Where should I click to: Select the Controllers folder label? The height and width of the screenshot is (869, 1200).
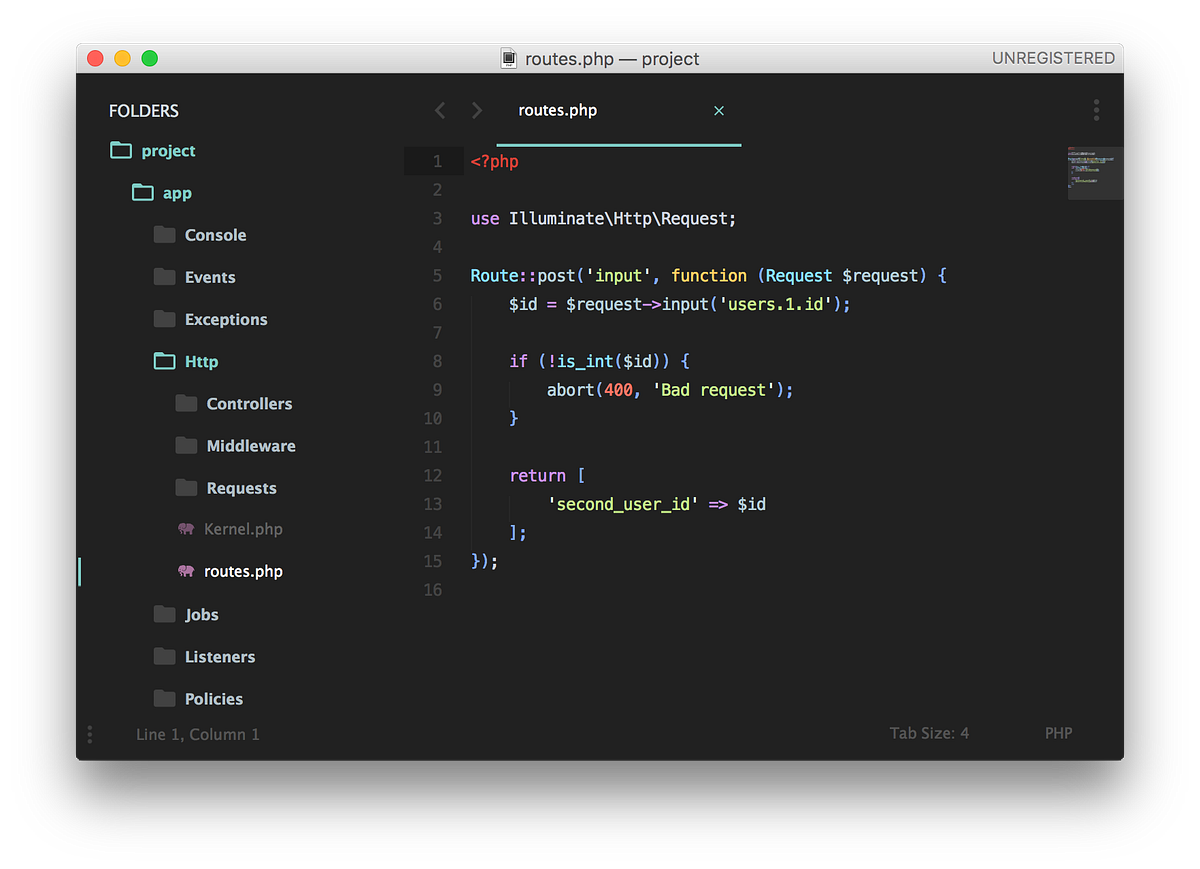click(x=249, y=403)
